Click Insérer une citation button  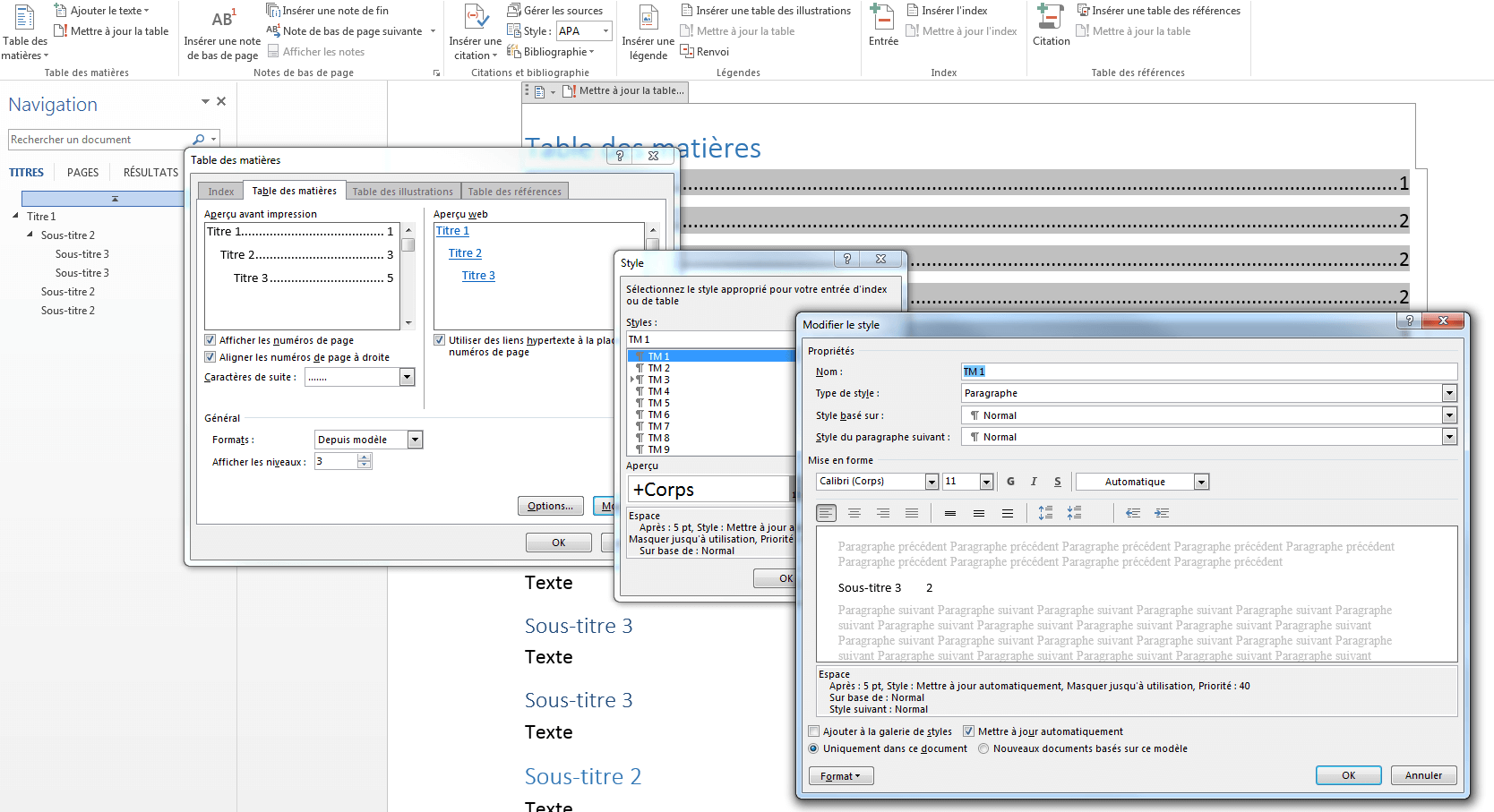475,34
